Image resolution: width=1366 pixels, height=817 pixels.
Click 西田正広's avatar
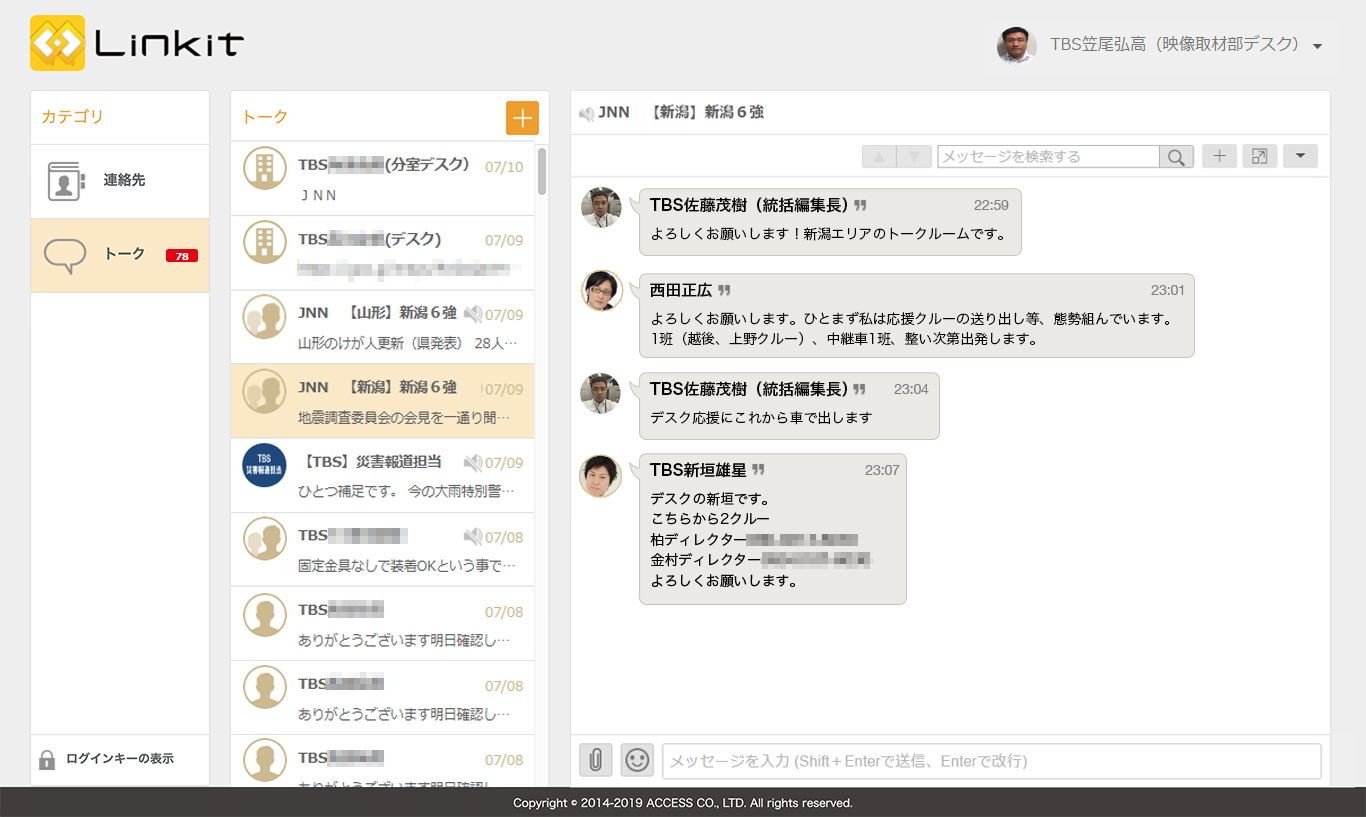(601, 290)
